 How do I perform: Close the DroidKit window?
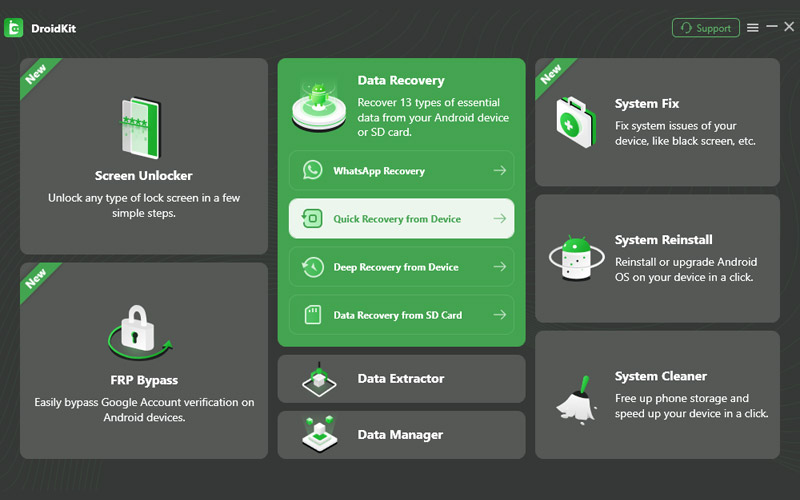(789, 27)
